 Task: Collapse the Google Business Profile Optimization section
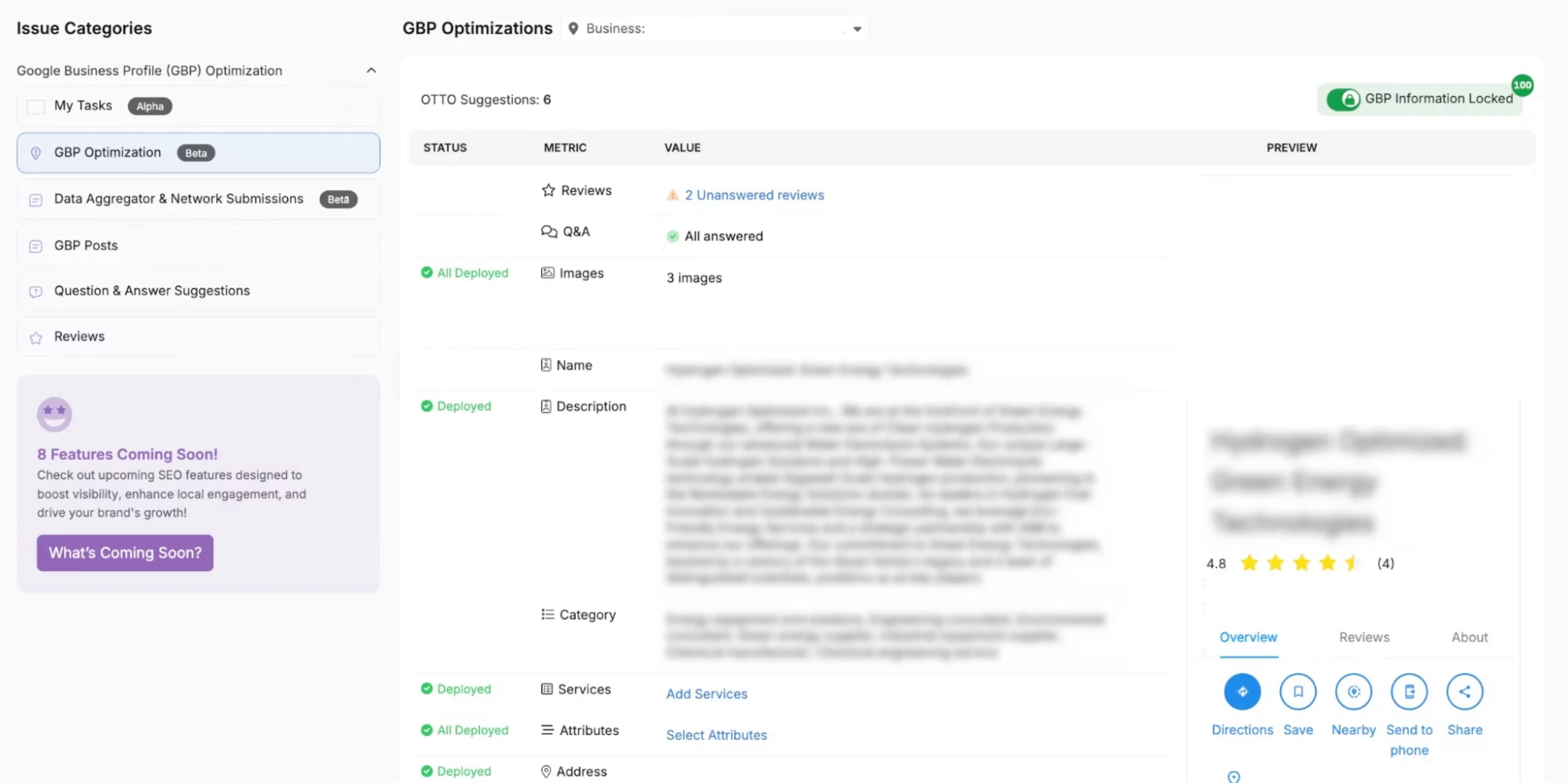(371, 69)
